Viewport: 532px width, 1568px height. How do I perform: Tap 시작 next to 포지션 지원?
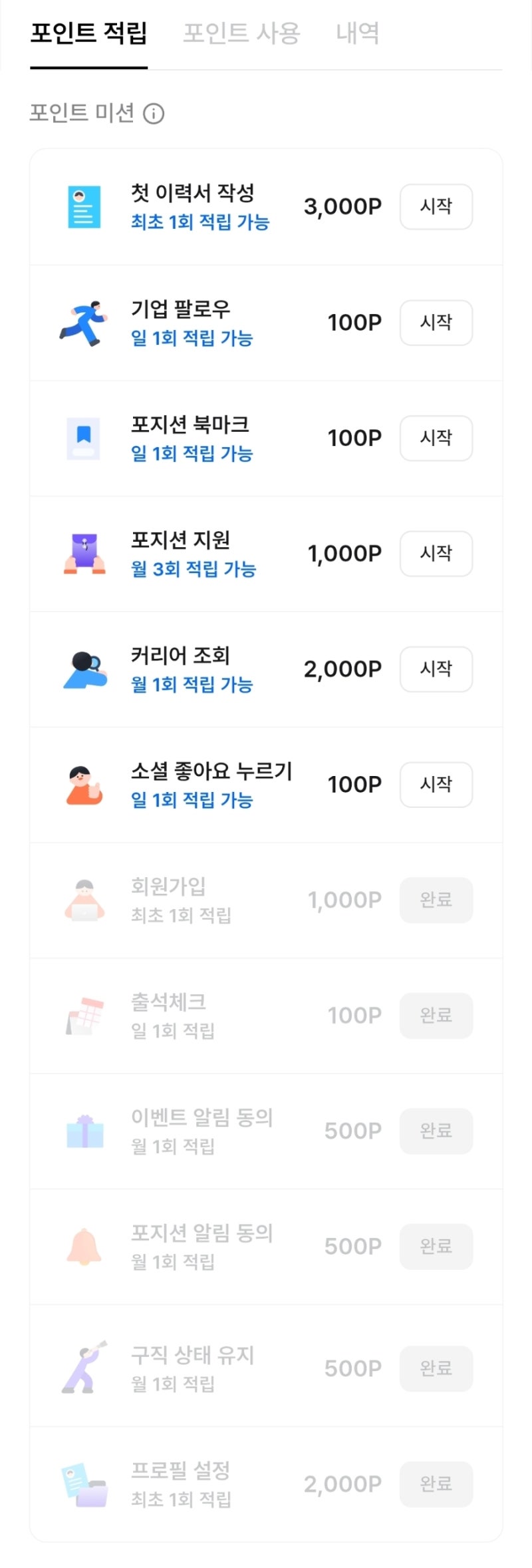(436, 554)
